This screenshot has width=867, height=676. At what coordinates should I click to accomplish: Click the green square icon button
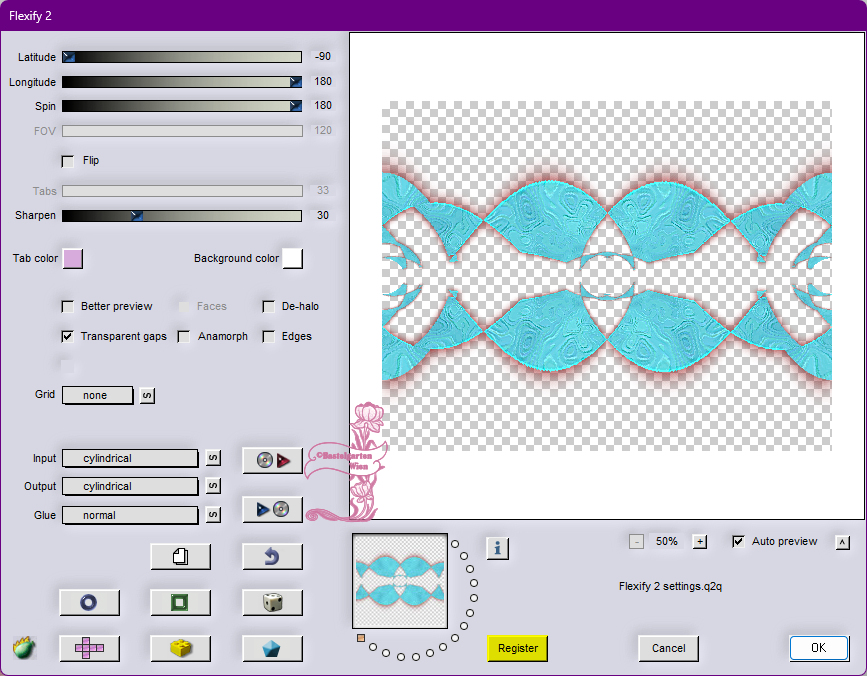coord(181,602)
